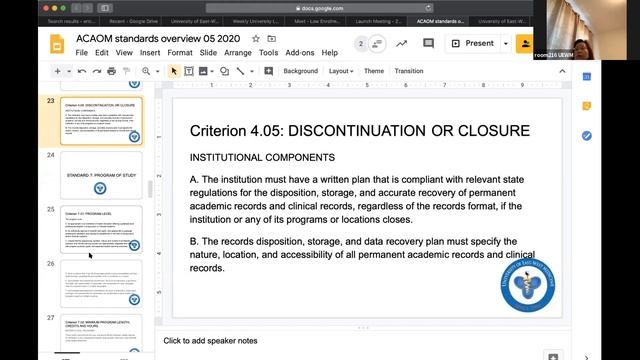
Task: Open the Present options dropdown arrow
Action: (506, 44)
